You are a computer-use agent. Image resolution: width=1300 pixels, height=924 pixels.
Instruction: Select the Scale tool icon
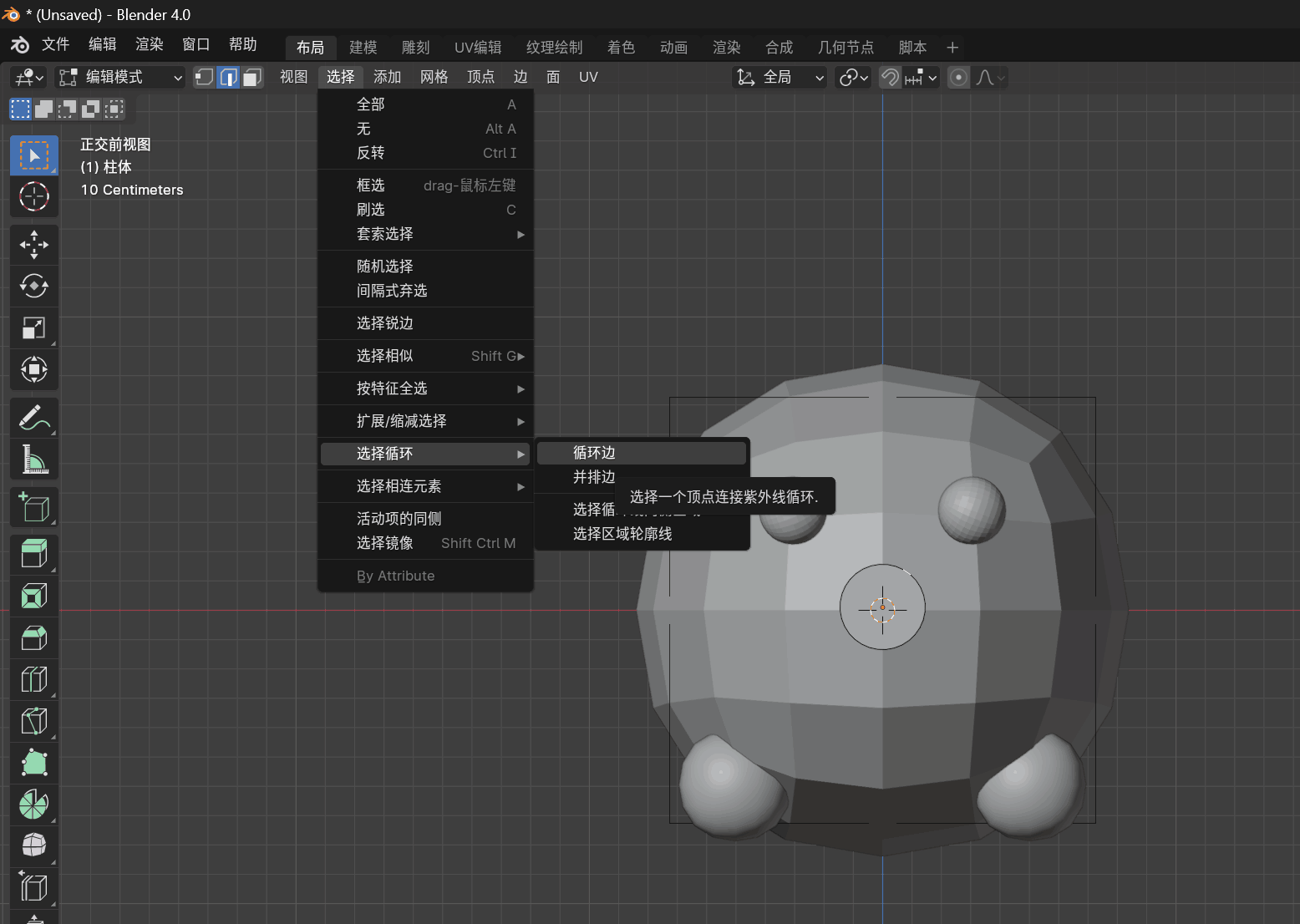coord(33,327)
